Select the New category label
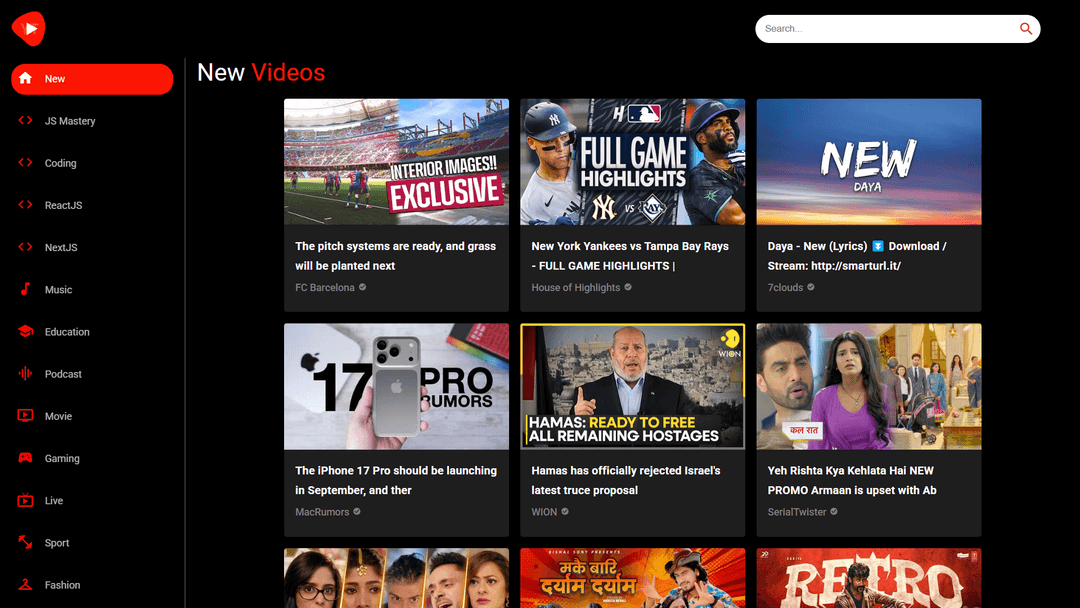Viewport: 1080px width, 608px height. coord(55,79)
